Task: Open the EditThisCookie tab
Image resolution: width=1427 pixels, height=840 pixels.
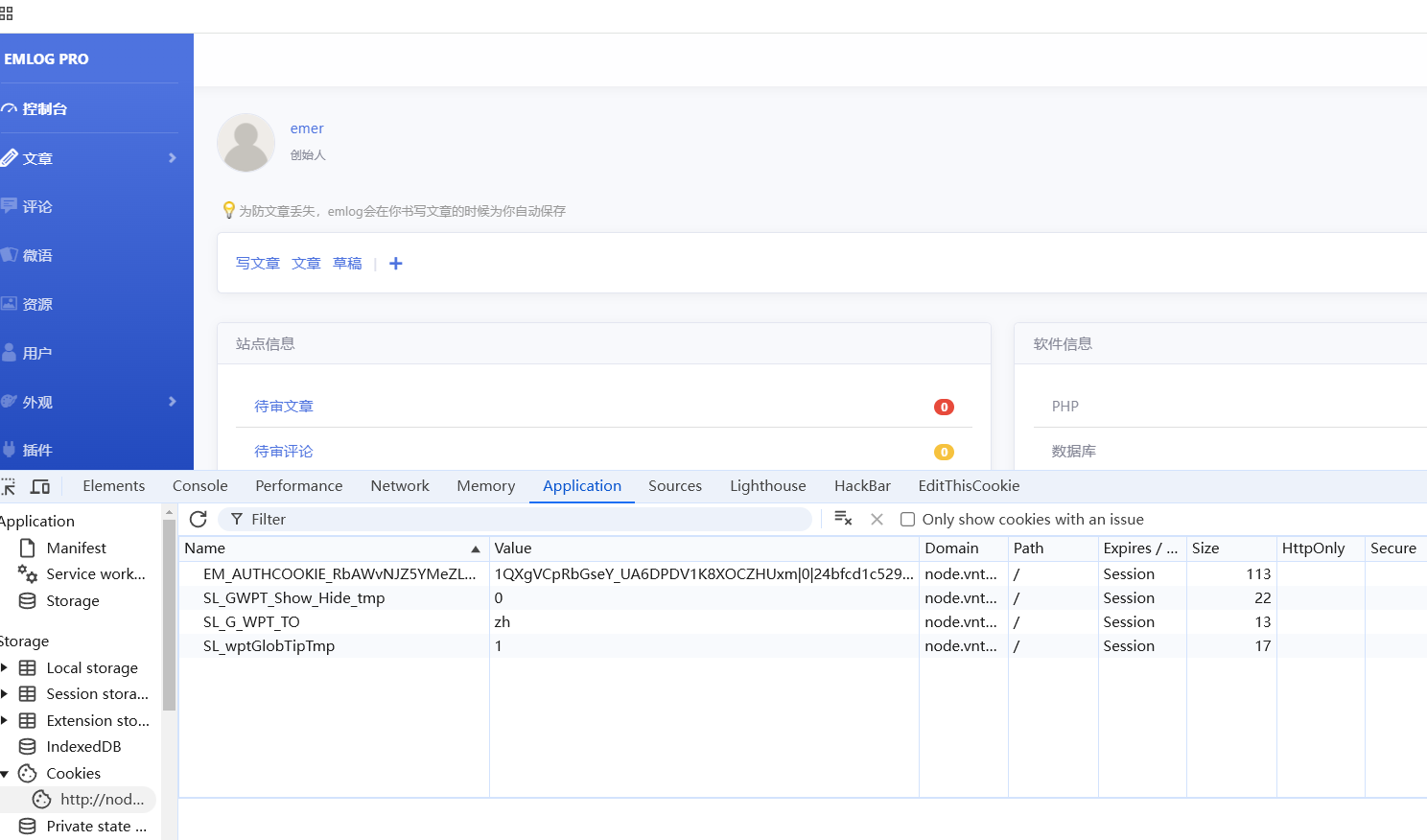Action: pyautogui.click(x=968, y=486)
